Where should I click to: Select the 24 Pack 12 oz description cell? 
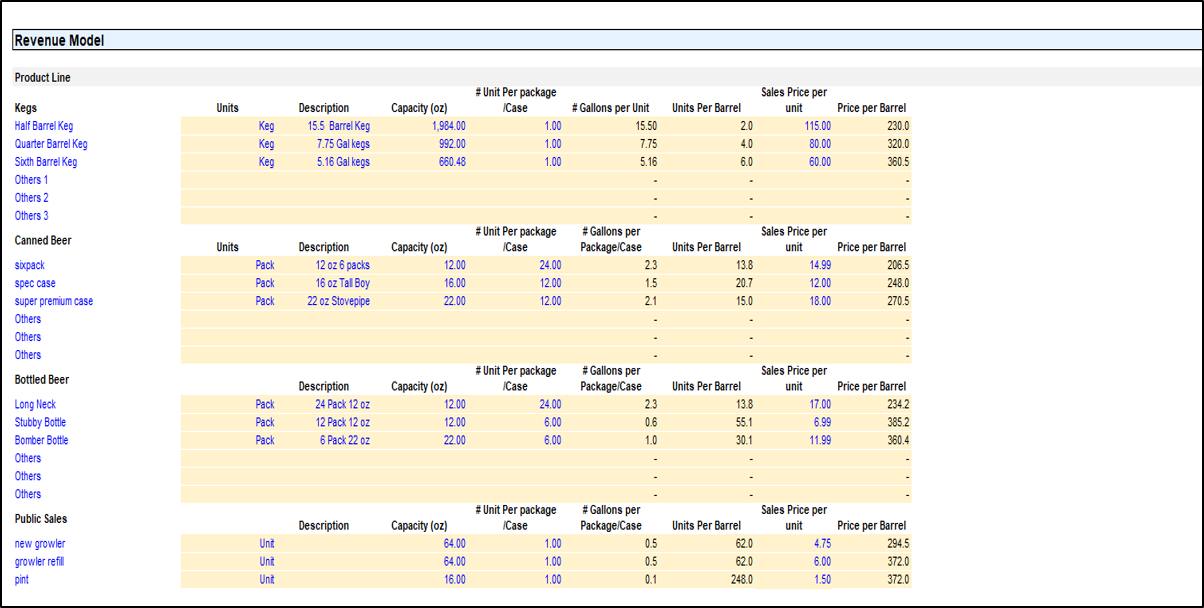tap(342, 404)
